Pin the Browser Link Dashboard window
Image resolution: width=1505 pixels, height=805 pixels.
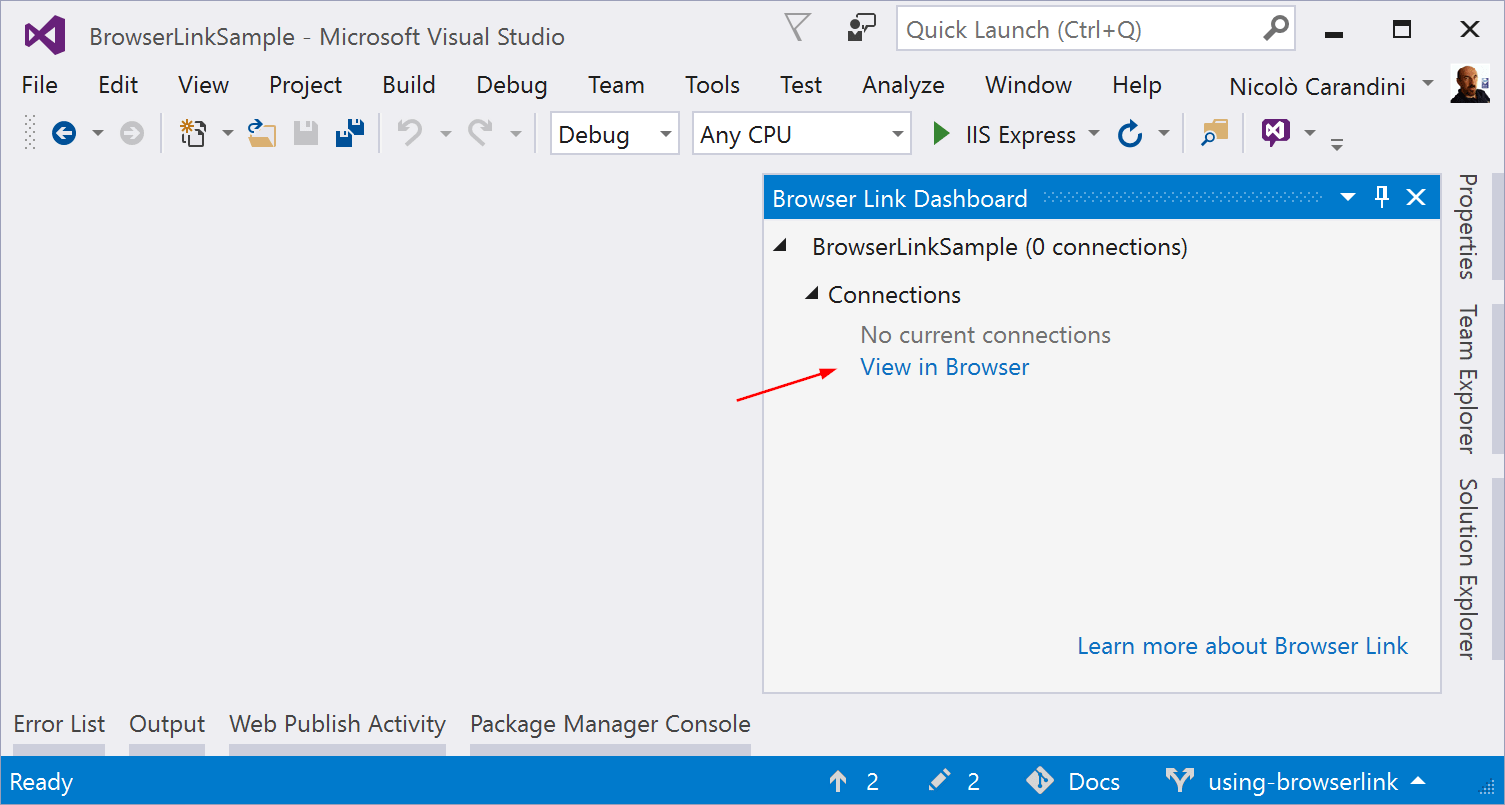point(1381,197)
